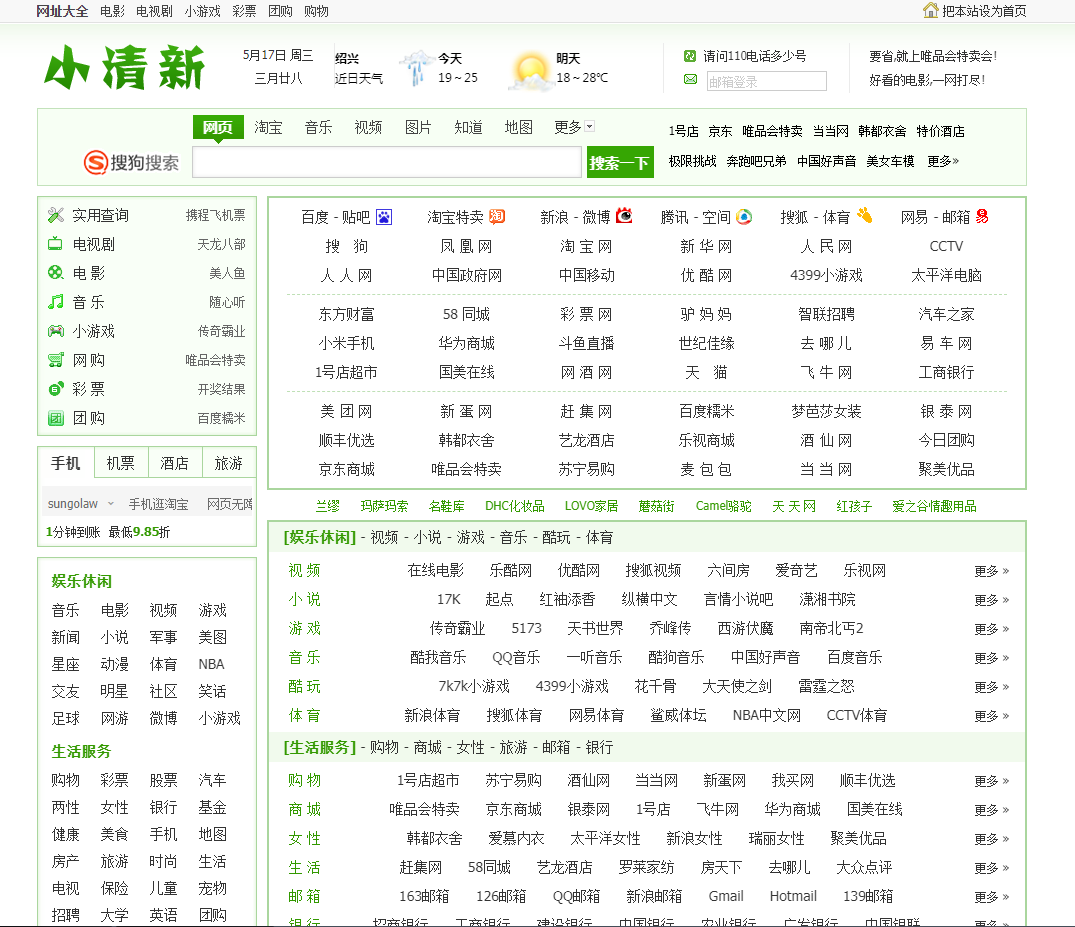Click the Baidu paw icon beside 百度-贴吧

384,217
